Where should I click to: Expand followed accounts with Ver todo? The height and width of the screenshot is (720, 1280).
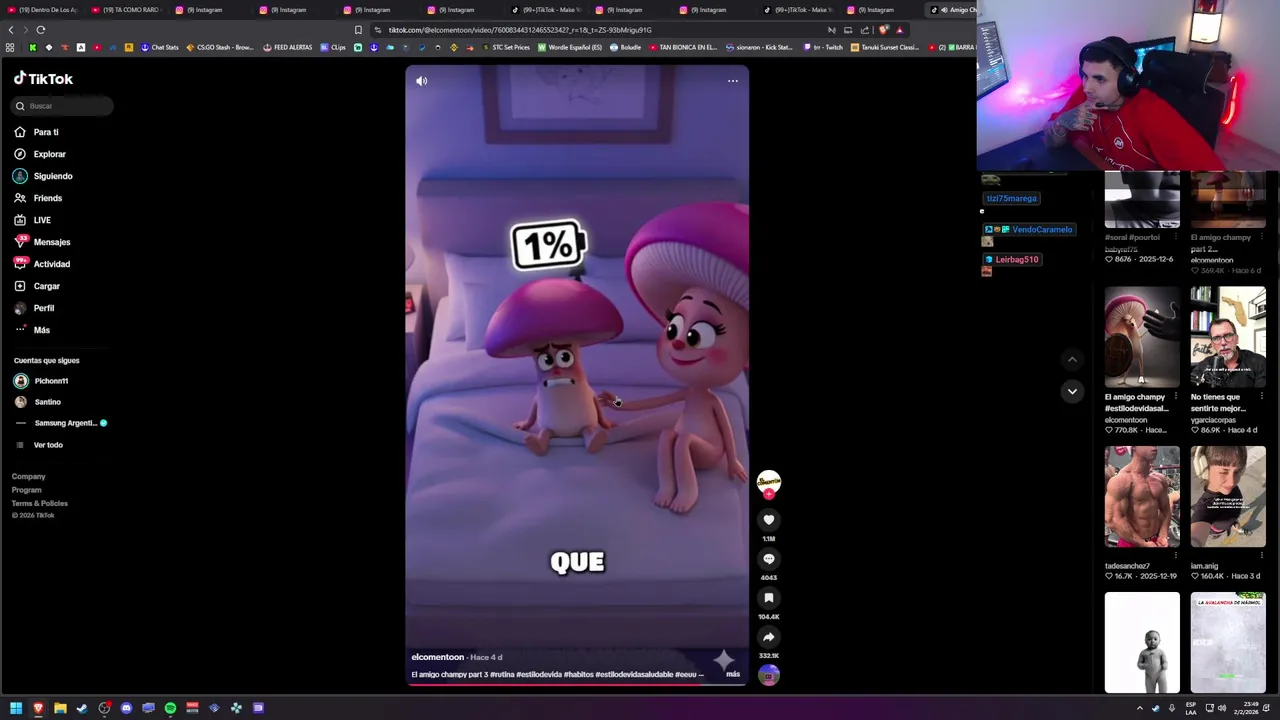(48, 445)
